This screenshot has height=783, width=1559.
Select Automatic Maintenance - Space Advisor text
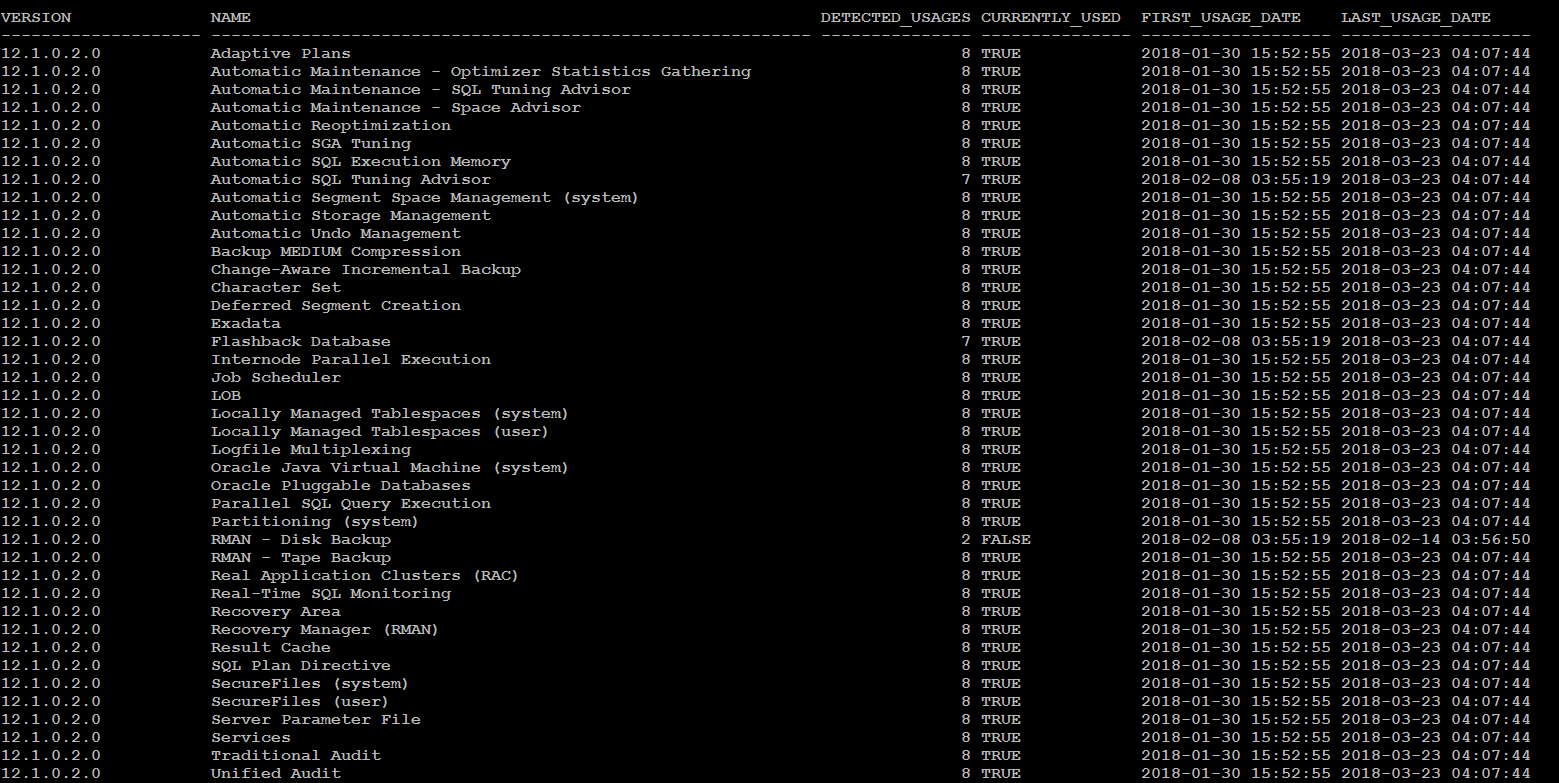click(x=396, y=107)
